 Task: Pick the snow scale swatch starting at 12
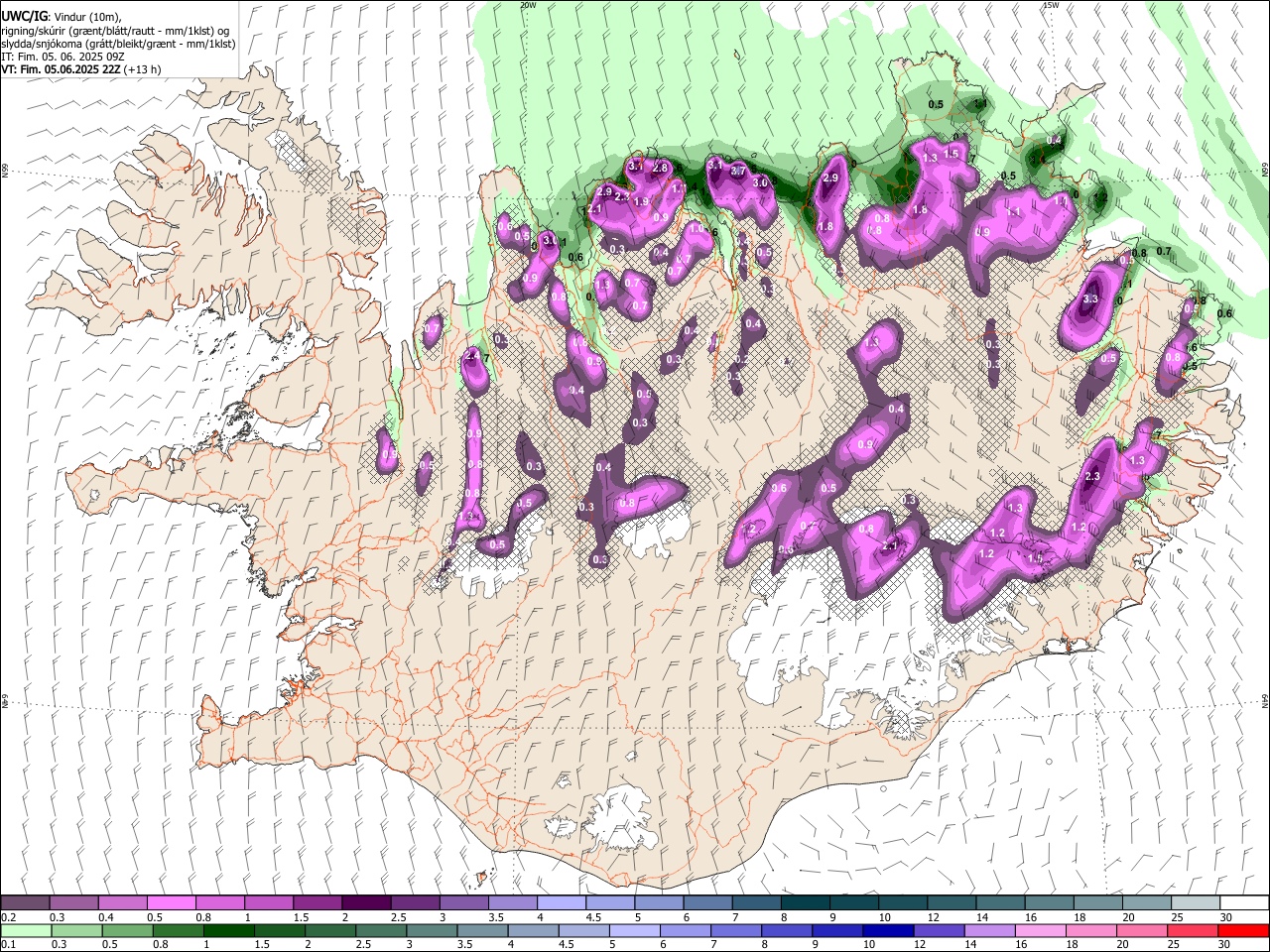pyautogui.click(x=951, y=903)
